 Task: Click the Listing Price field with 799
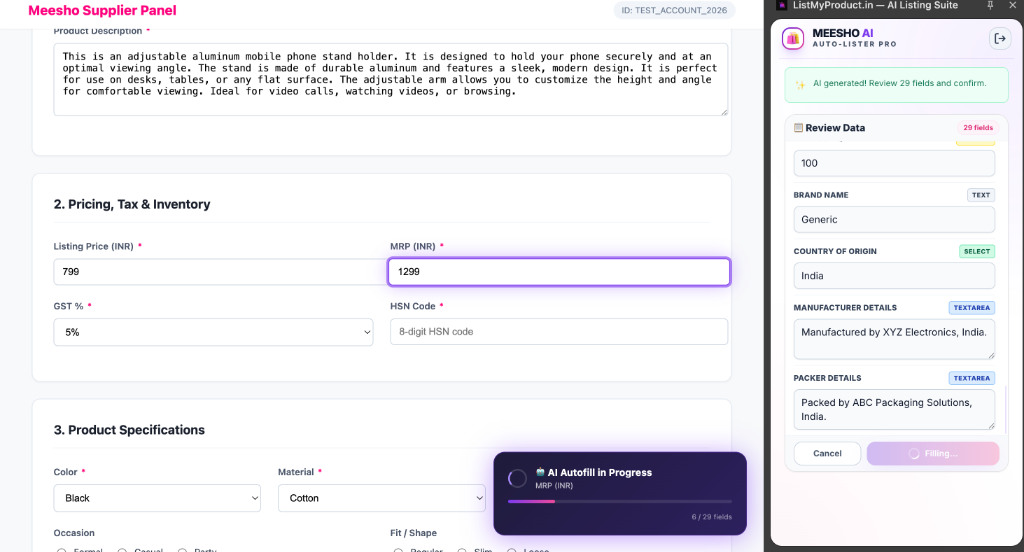220,272
